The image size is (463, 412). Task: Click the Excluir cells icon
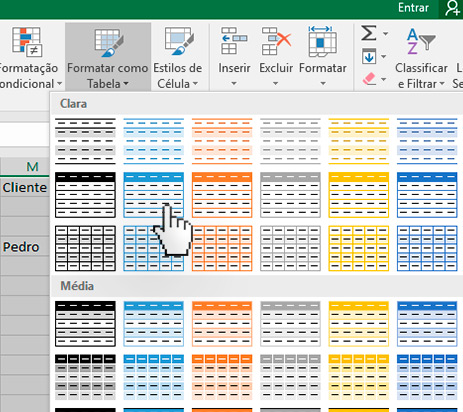(276, 41)
